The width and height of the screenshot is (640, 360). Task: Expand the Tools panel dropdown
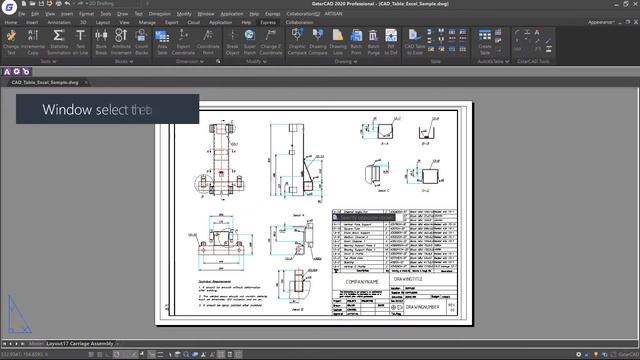tap(49, 62)
